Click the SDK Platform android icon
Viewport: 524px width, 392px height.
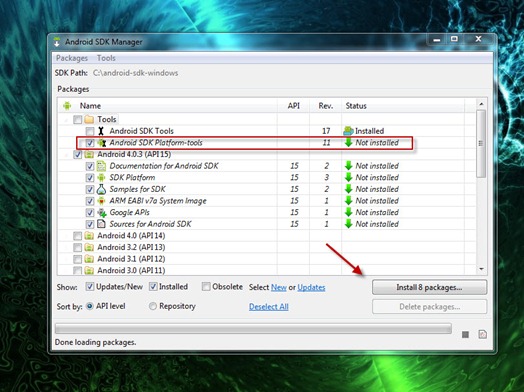click(x=101, y=177)
